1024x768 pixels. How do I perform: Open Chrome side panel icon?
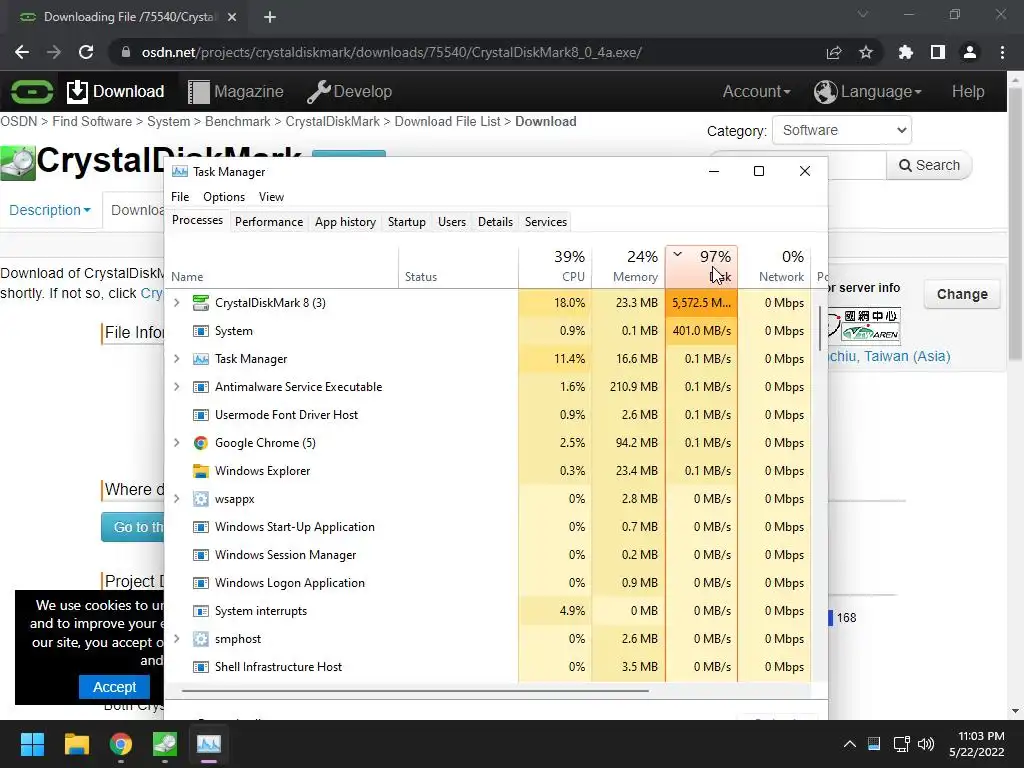pos(938,52)
